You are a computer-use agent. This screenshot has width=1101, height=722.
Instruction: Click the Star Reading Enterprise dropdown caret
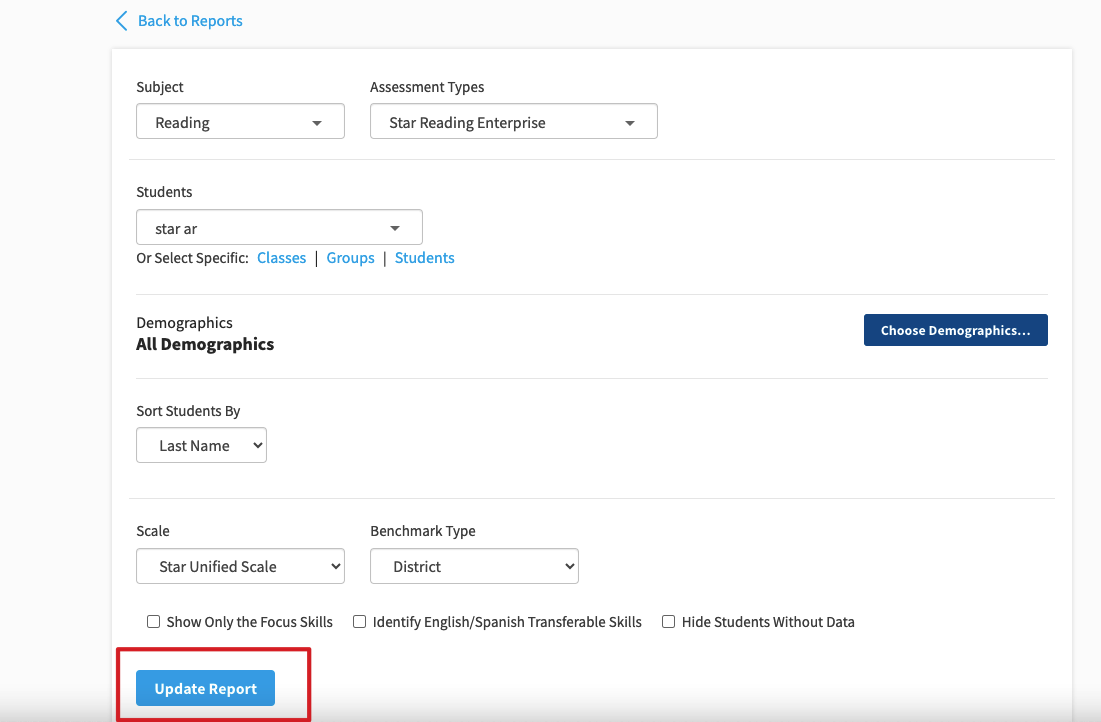click(630, 123)
